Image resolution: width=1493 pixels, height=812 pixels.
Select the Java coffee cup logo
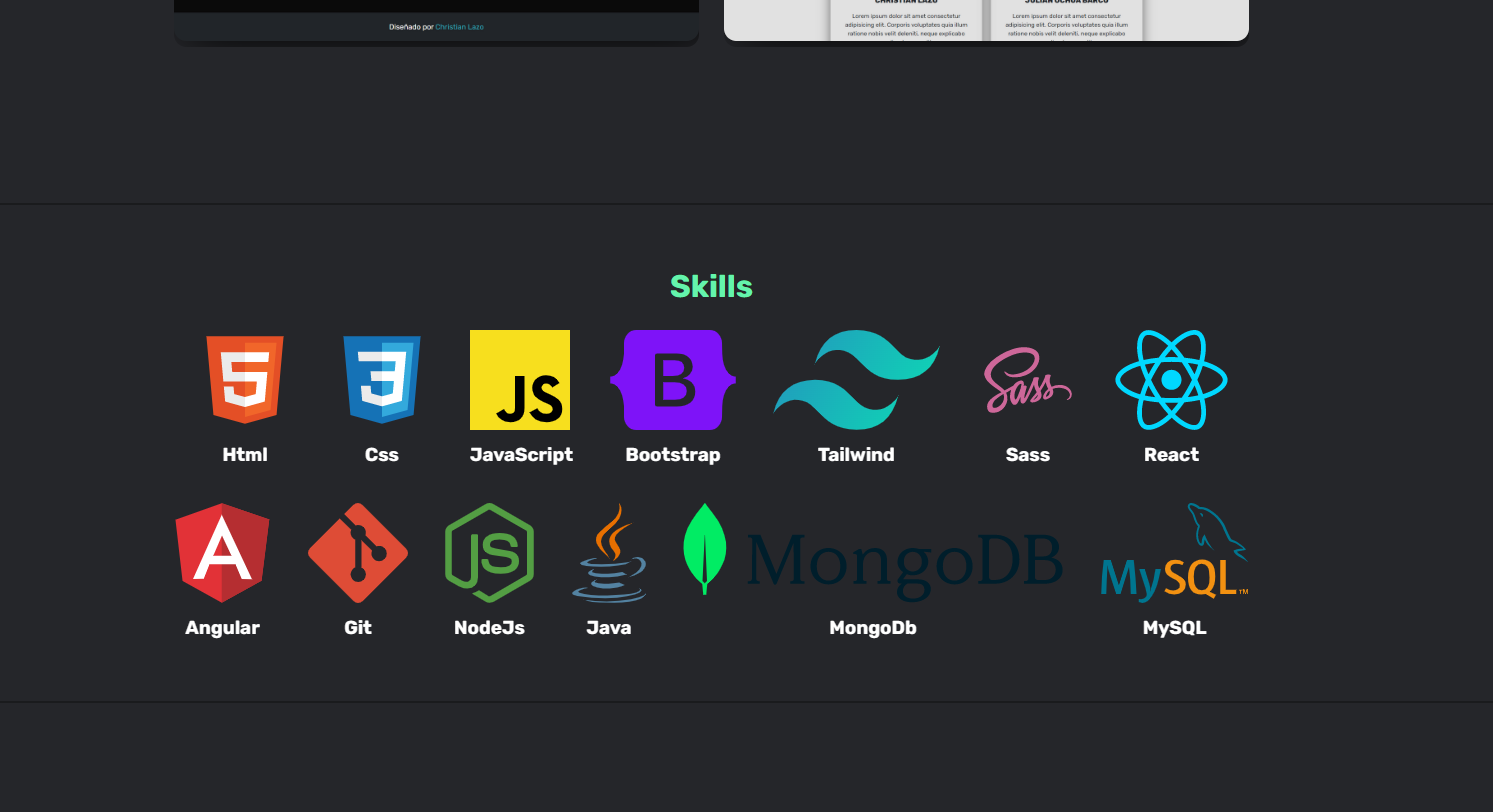click(x=609, y=553)
